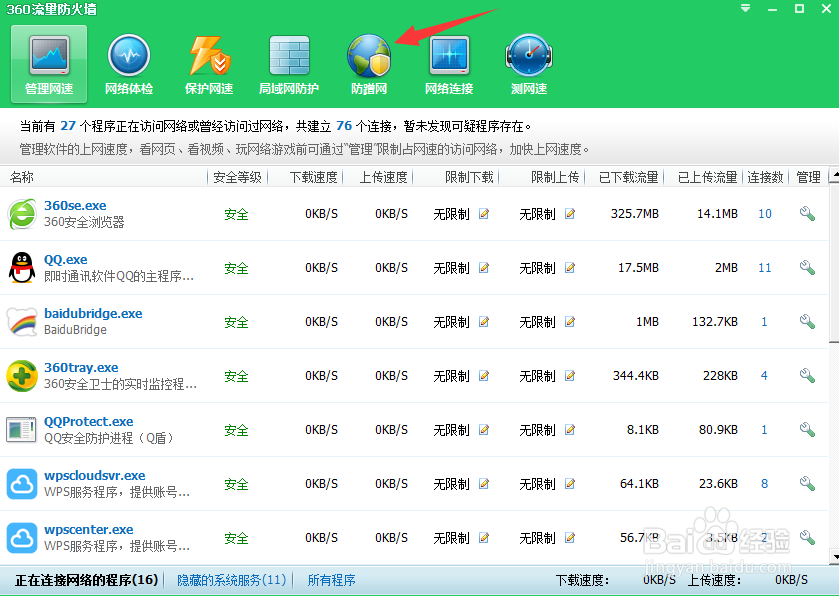Click the wrench manage icon for 360se.exe
The height and width of the screenshot is (596, 839).
coord(806,213)
